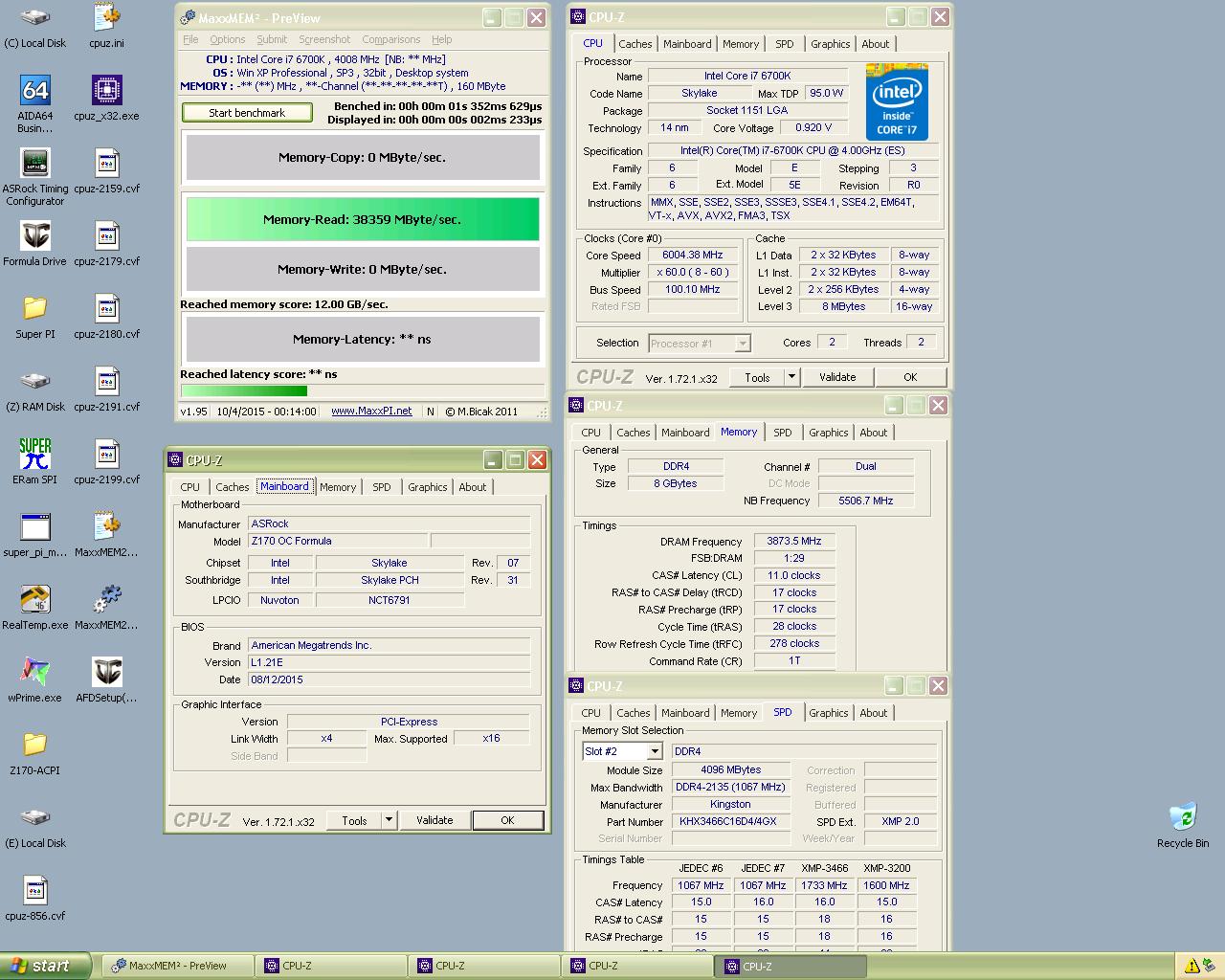Click Core Speed value 6004.38 MHz
The image size is (1225, 980).
click(x=692, y=256)
